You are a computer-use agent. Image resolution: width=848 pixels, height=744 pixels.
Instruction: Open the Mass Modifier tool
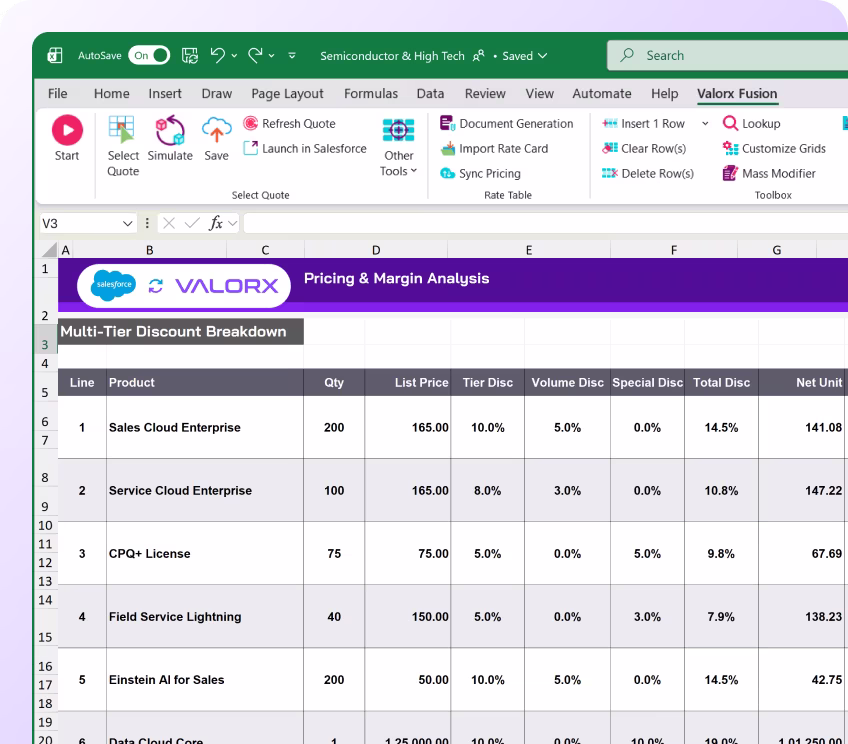coord(769,173)
